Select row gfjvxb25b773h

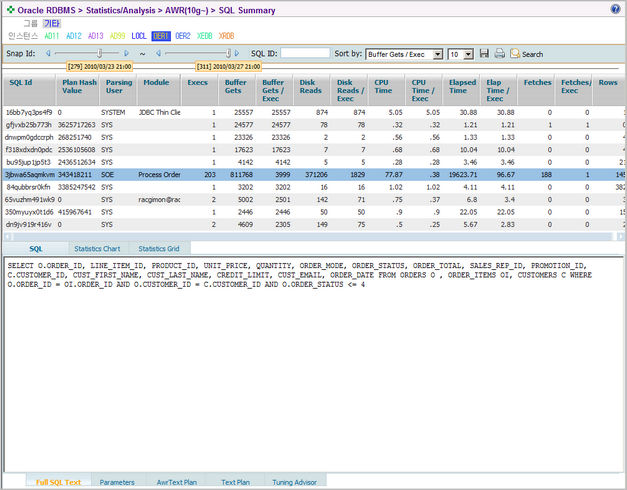pos(314,125)
